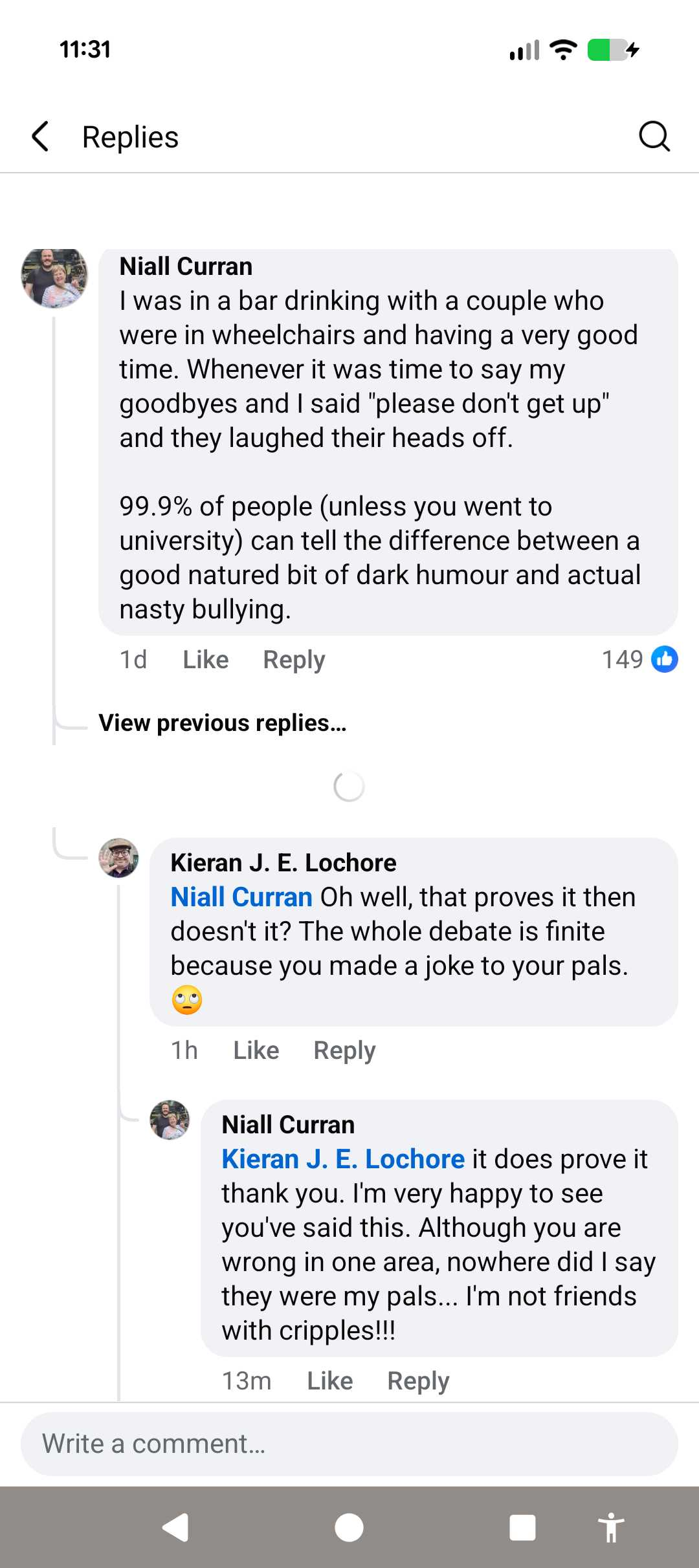Tap the accessibility figure icon
The image size is (699, 1568).
point(610,1528)
